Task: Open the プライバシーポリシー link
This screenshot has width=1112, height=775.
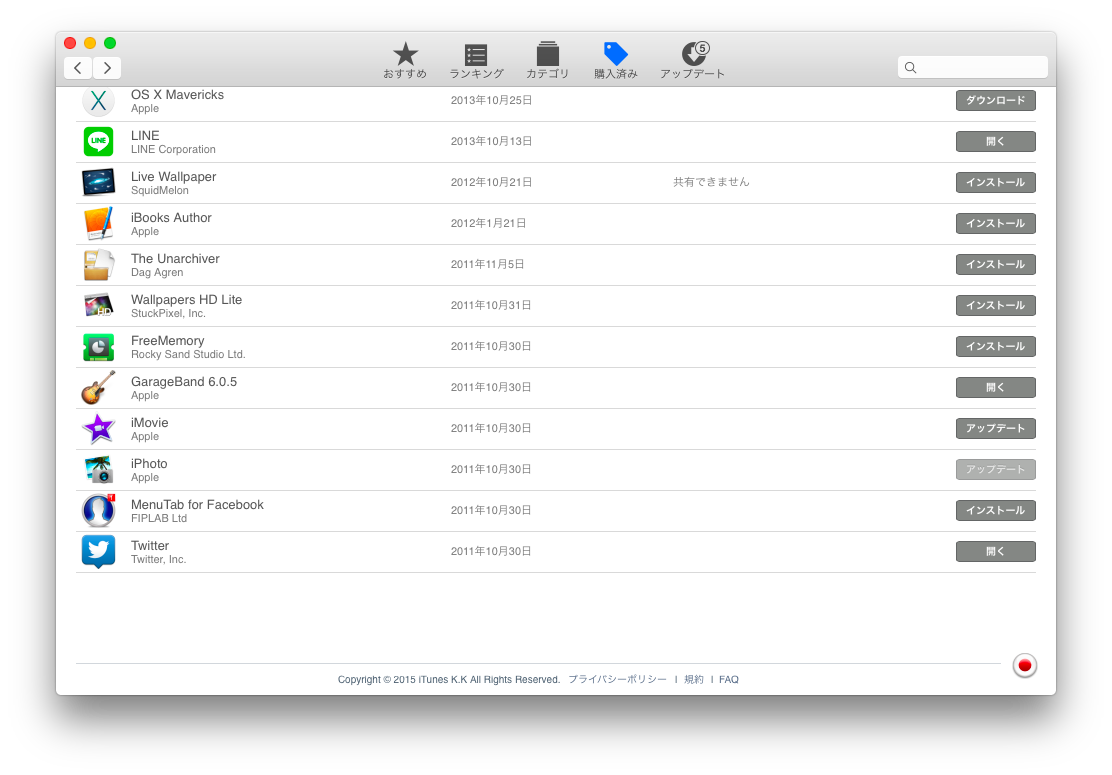Action: coord(617,679)
